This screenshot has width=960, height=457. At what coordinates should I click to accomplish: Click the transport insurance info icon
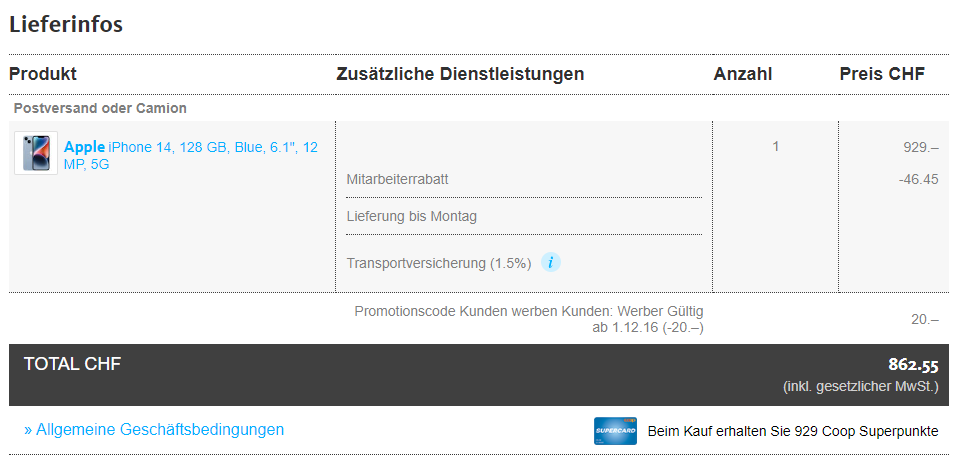(551, 263)
